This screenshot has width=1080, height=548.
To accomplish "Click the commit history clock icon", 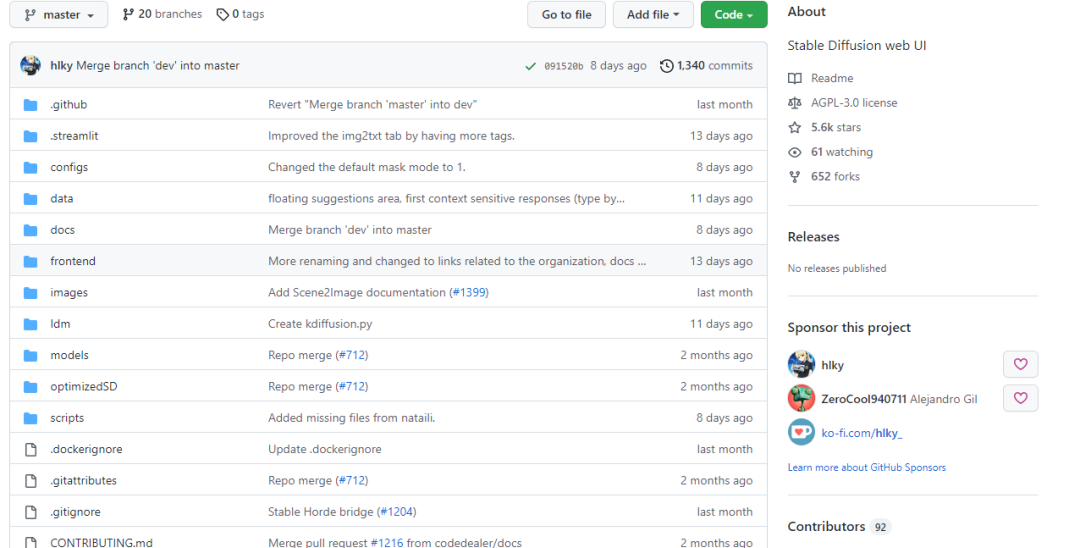I will pos(666,65).
